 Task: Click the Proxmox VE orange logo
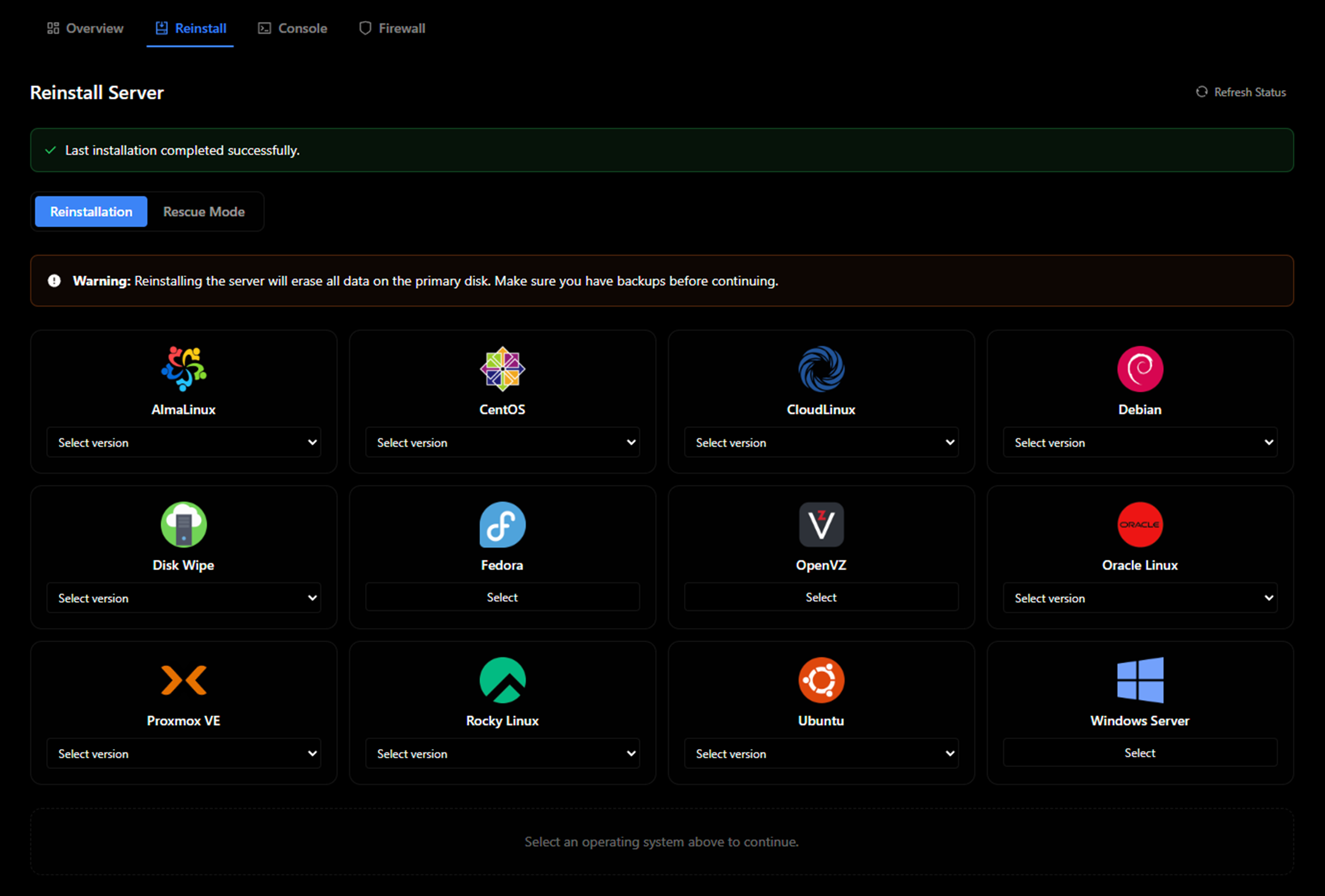coord(183,680)
